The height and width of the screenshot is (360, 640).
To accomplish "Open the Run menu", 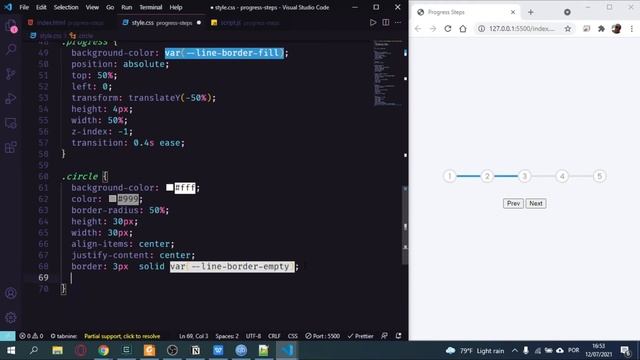I will (127, 7).
